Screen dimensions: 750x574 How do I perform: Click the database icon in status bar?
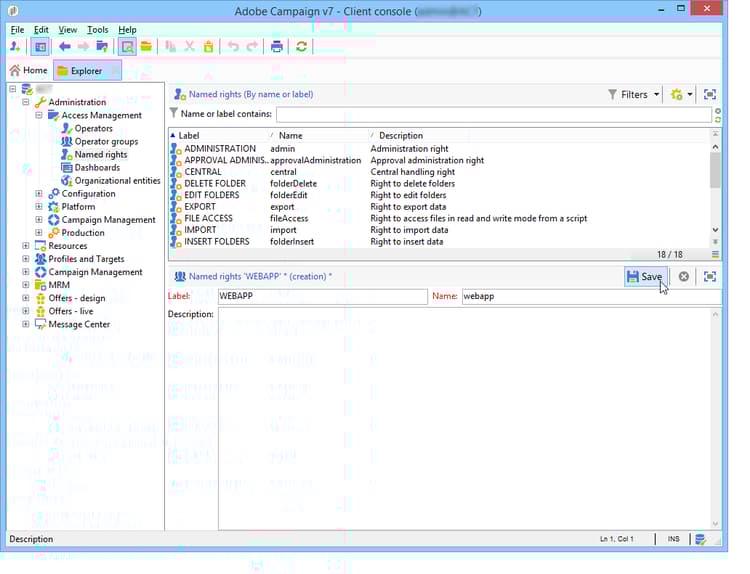pyautogui.click(x=700, y=539)
